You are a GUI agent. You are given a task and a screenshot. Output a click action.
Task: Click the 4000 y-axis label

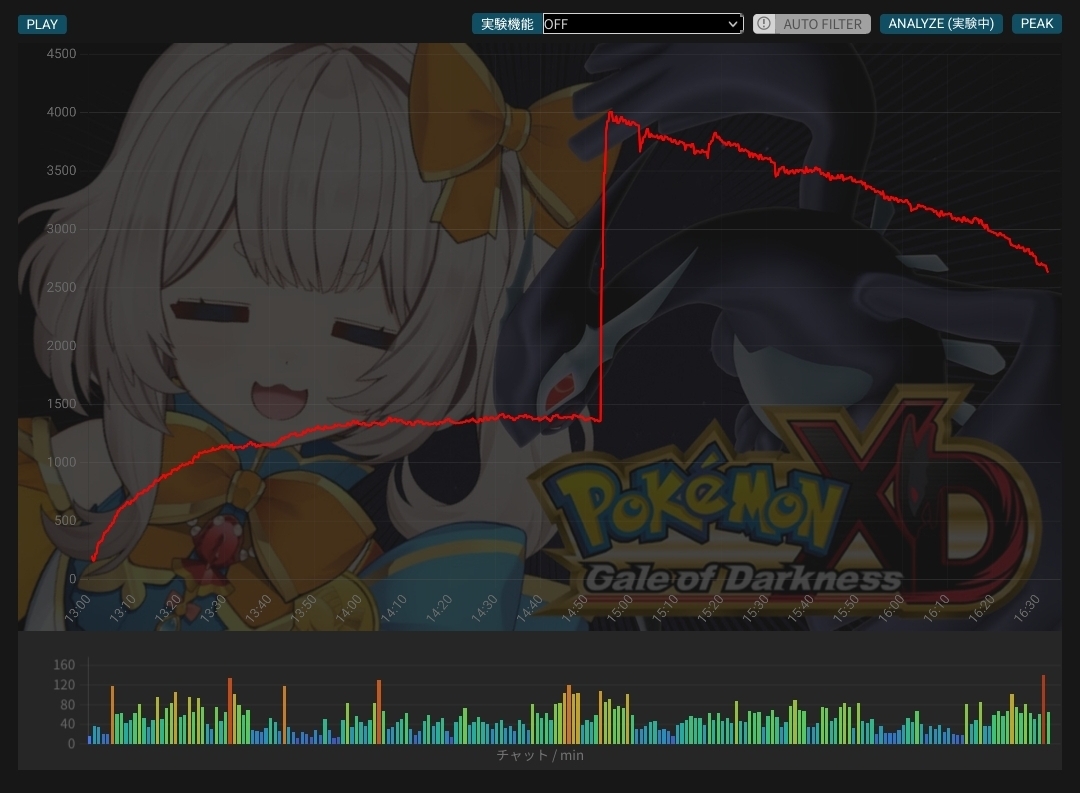click(x=61, y=112)
